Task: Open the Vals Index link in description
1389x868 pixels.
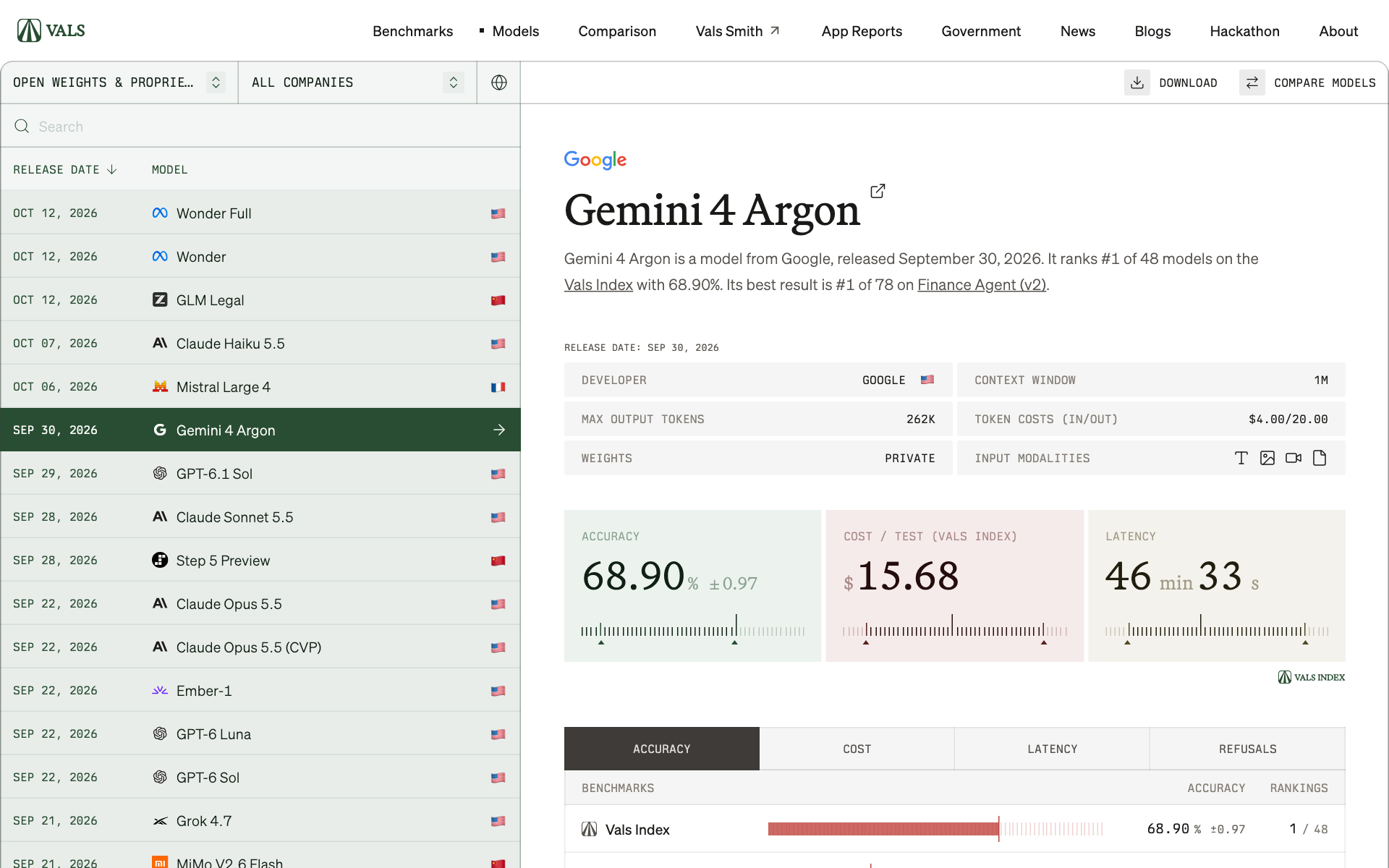Action: (x=598, y=285)
